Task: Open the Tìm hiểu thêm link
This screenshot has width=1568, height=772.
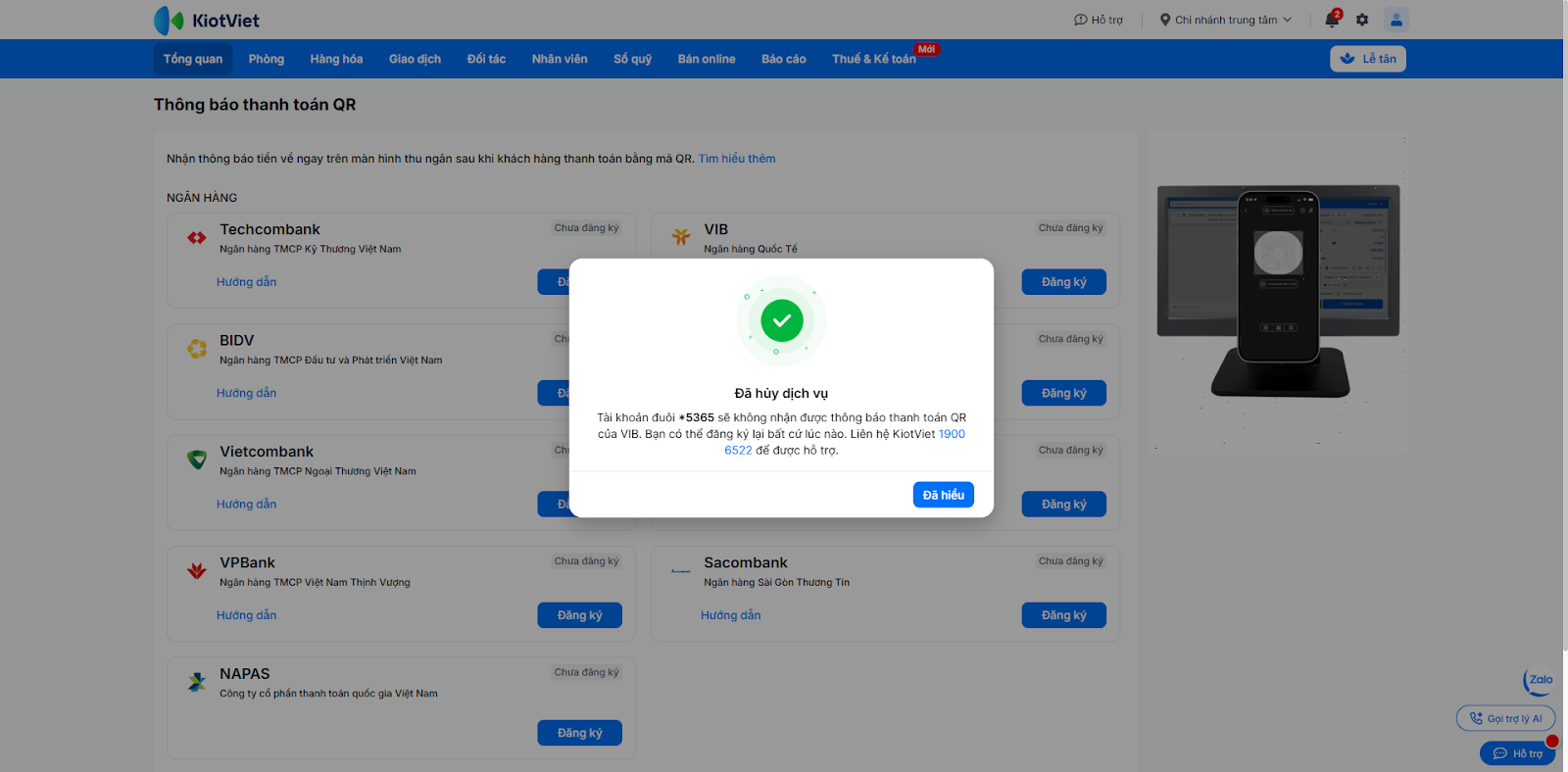Action: 737,159
